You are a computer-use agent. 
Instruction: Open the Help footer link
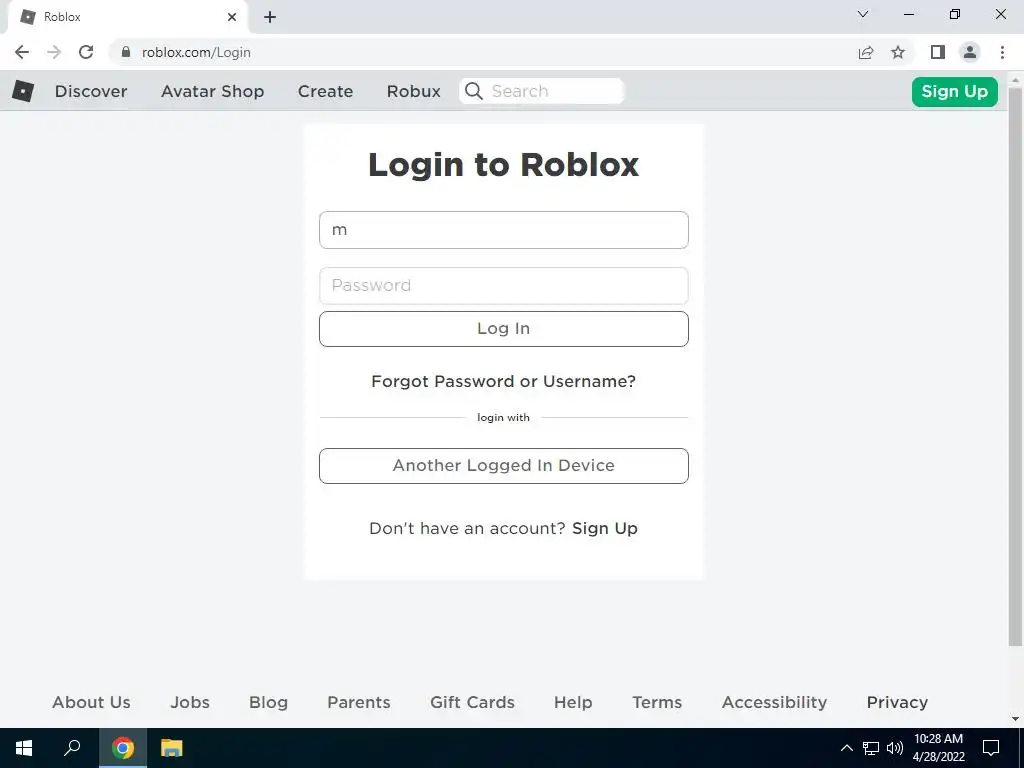tap(573, 702)
